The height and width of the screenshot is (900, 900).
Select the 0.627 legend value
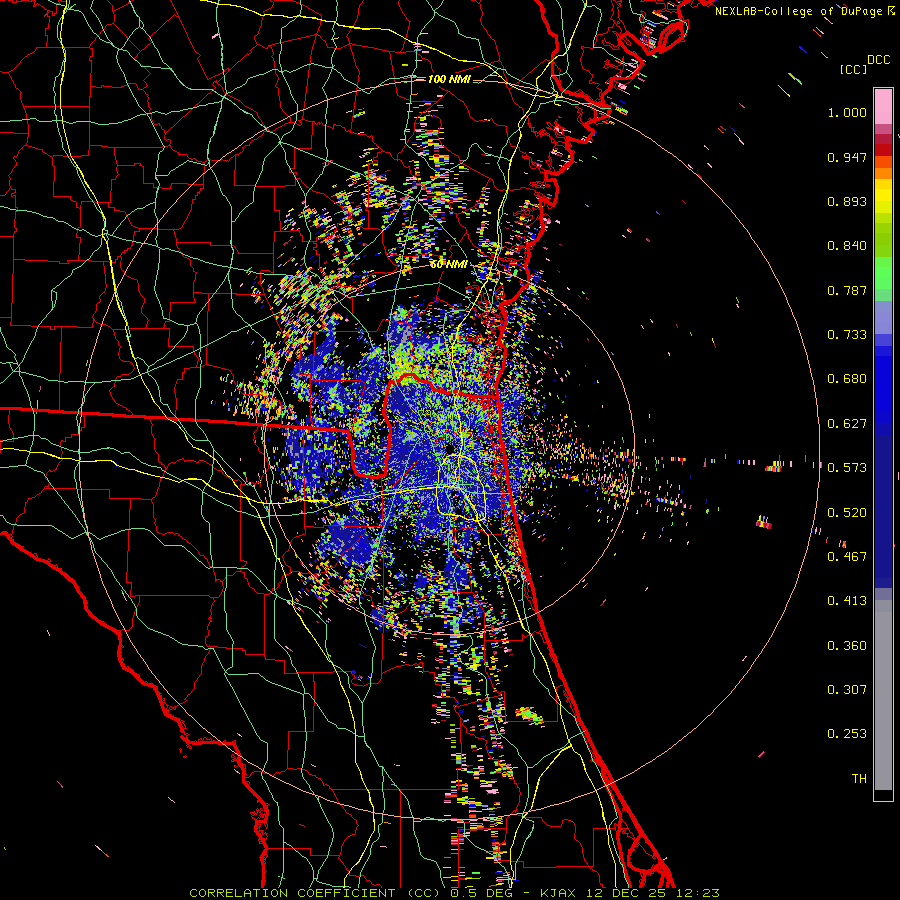pyautogui.click(x=847, y=424)
